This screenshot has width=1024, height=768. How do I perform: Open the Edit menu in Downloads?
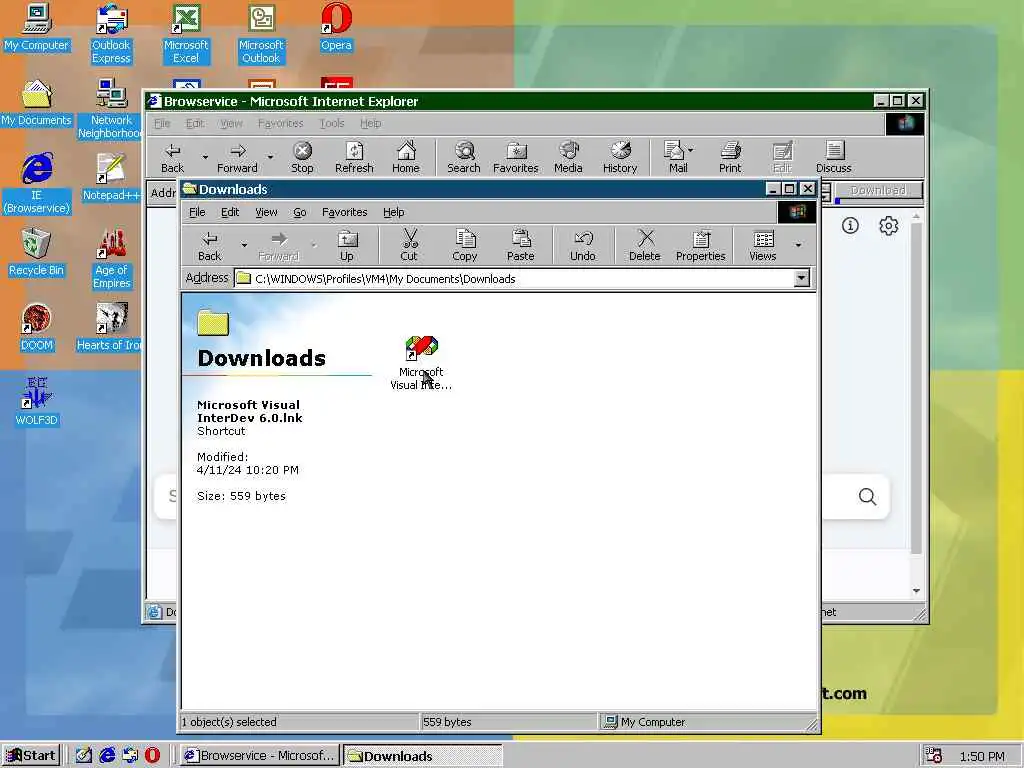point(230,212)
